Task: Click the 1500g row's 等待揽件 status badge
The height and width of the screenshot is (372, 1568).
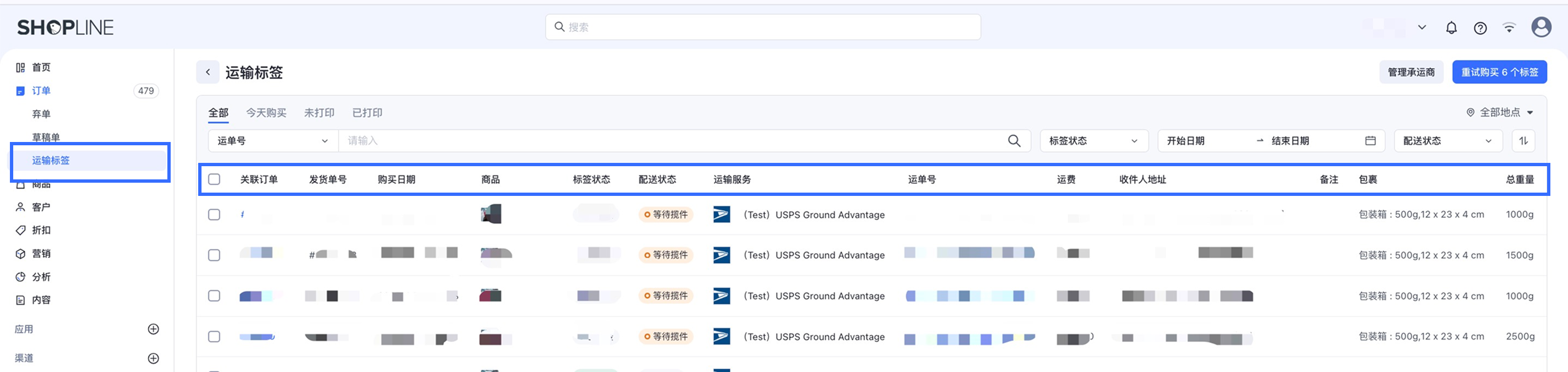Action: [665, 255]
